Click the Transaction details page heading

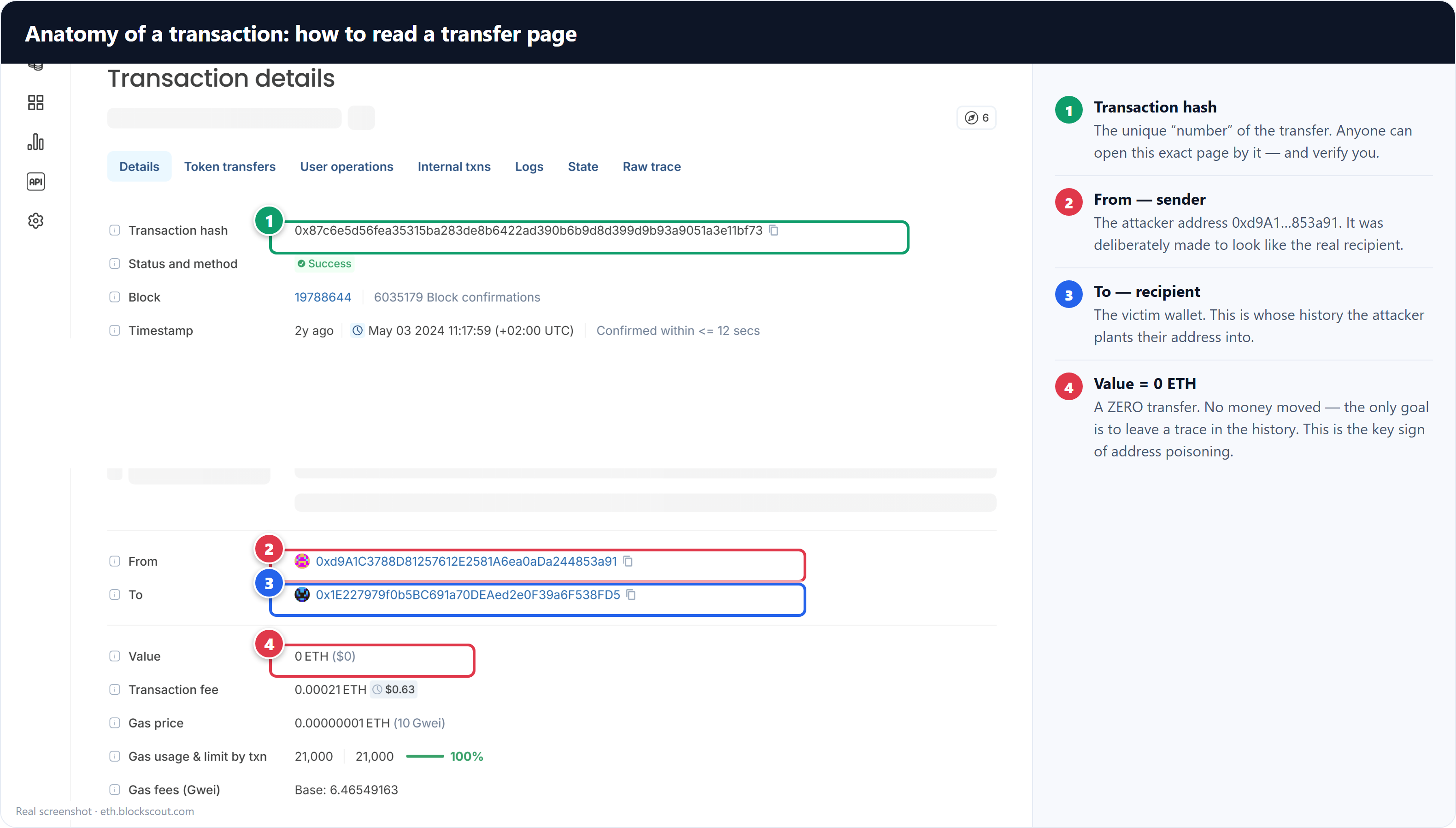222,78
